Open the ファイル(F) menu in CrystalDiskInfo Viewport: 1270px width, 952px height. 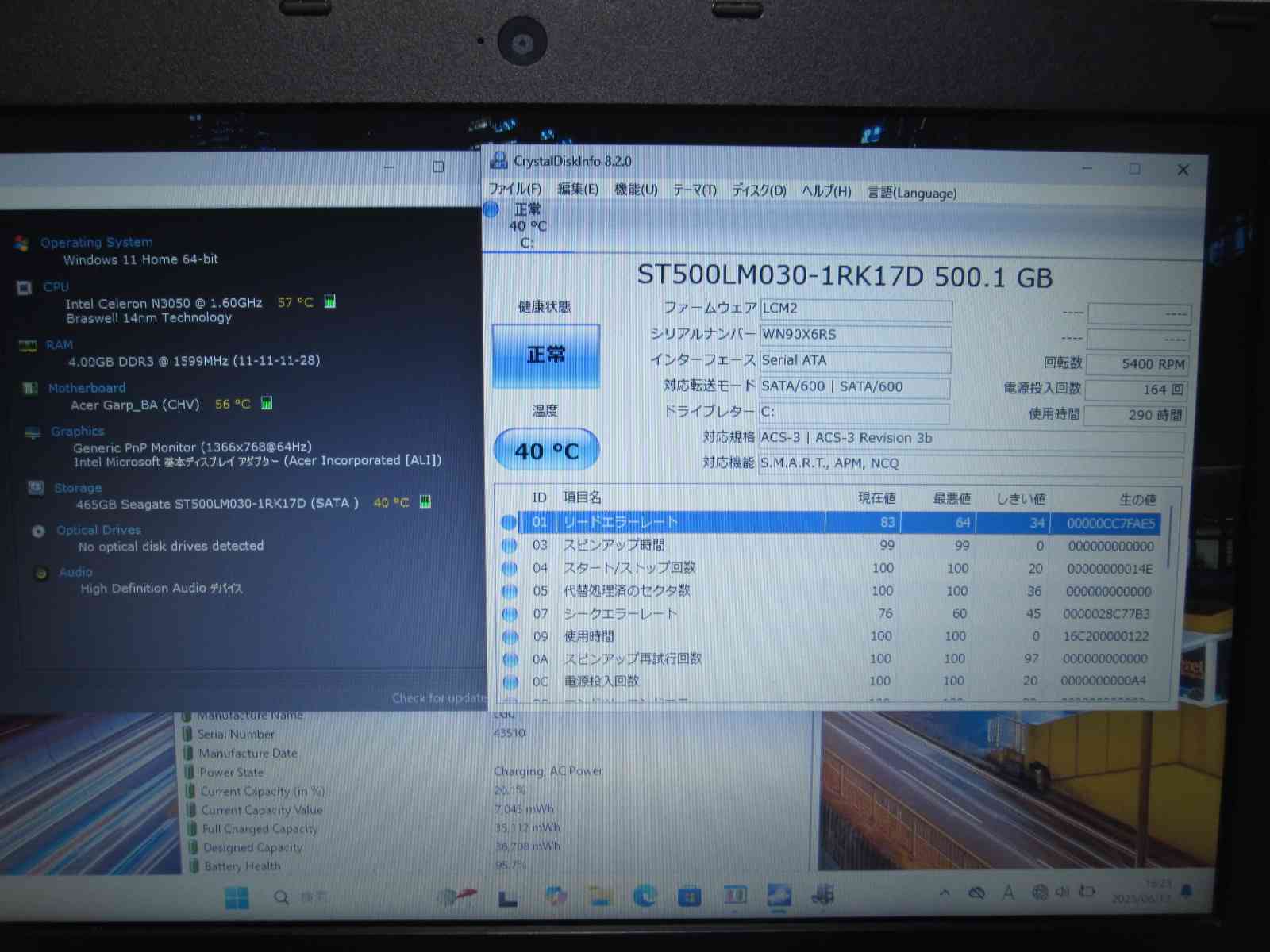click(514, 189)
